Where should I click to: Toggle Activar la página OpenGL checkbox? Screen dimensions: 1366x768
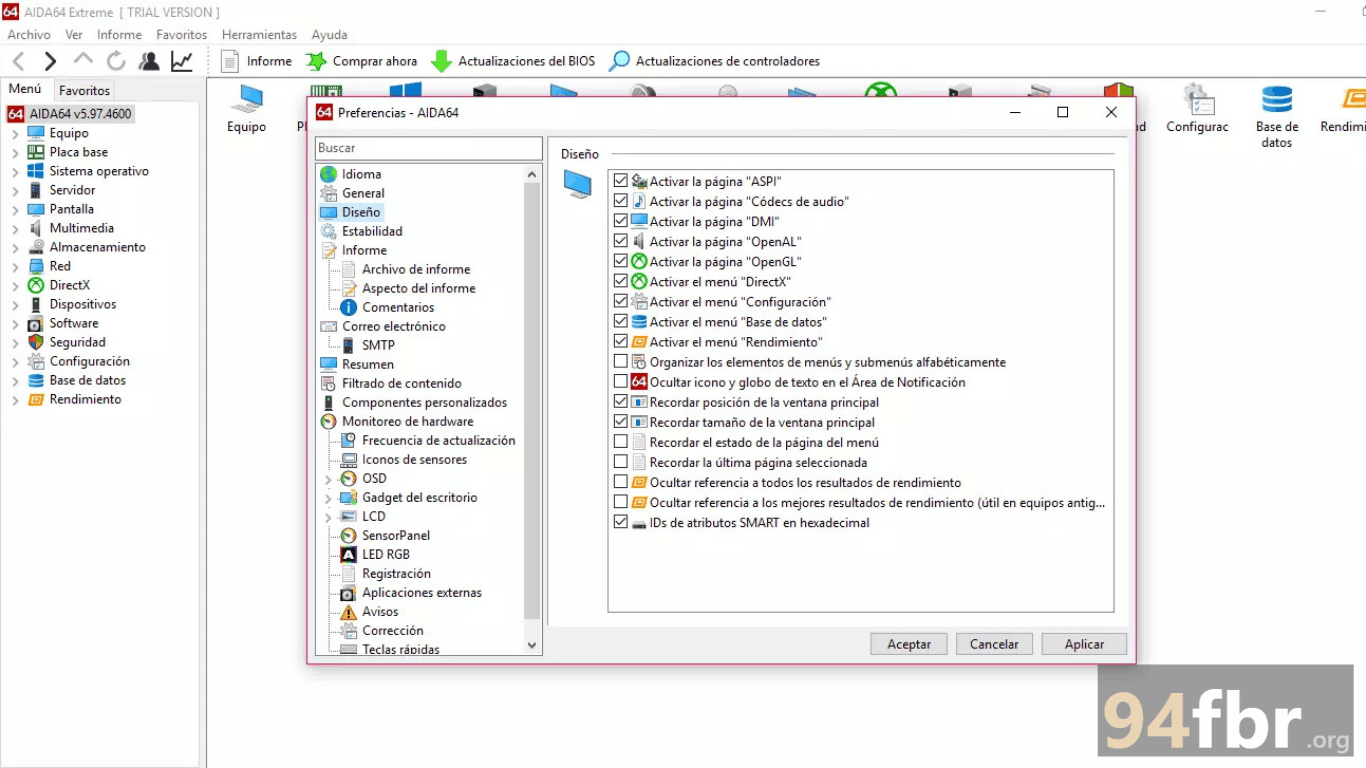point(621,261)
